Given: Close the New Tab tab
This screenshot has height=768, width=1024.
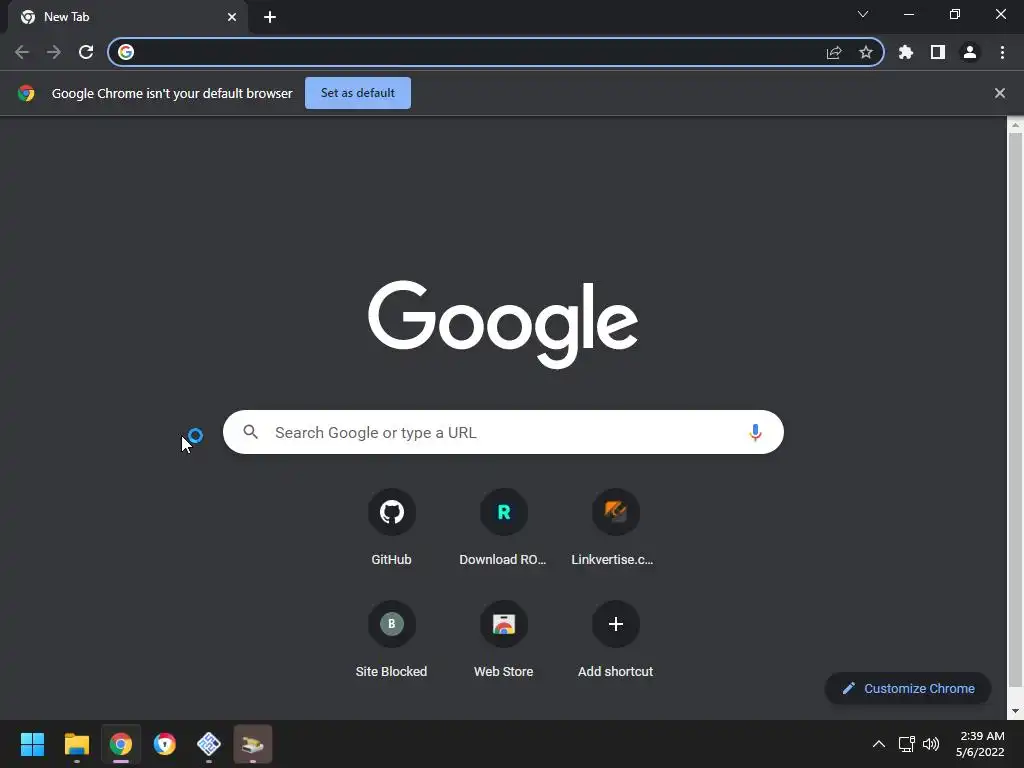Looking at the screenshot, I should click(232, 17).
